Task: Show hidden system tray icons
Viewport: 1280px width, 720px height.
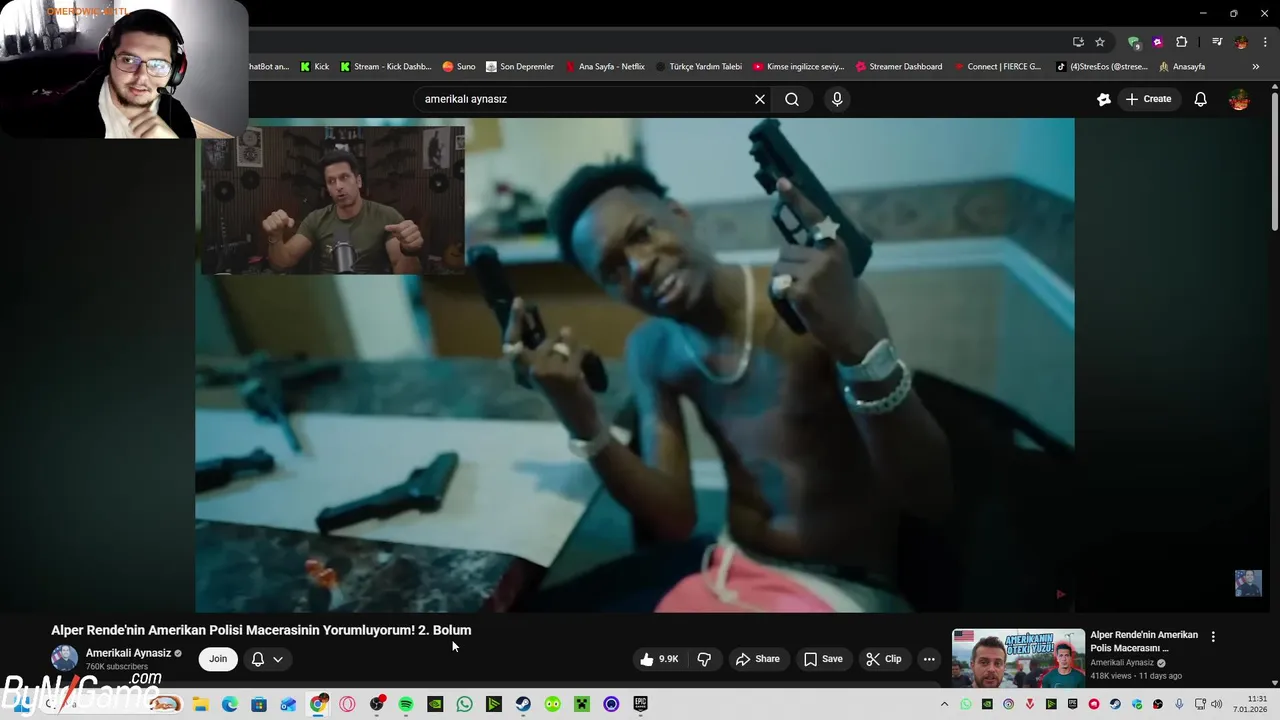Action: point(944,704)
